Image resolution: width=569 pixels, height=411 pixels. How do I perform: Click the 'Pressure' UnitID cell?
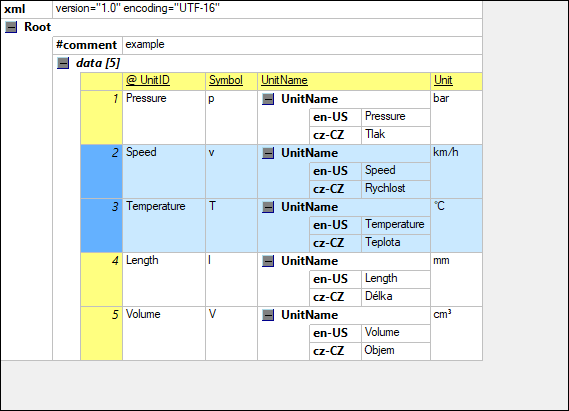pyautogui.click(x=164, y=118)
